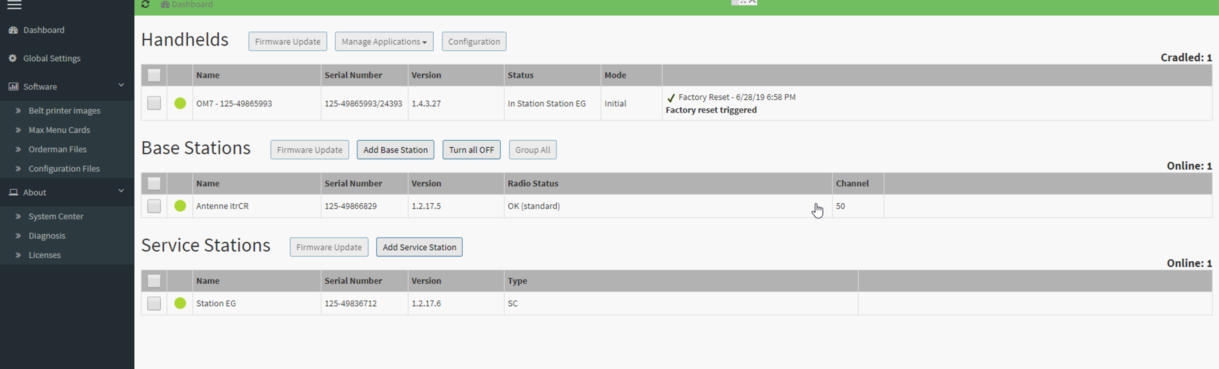
Task: Click Factory Reset checkmark icon
Action: click(671, 98)
